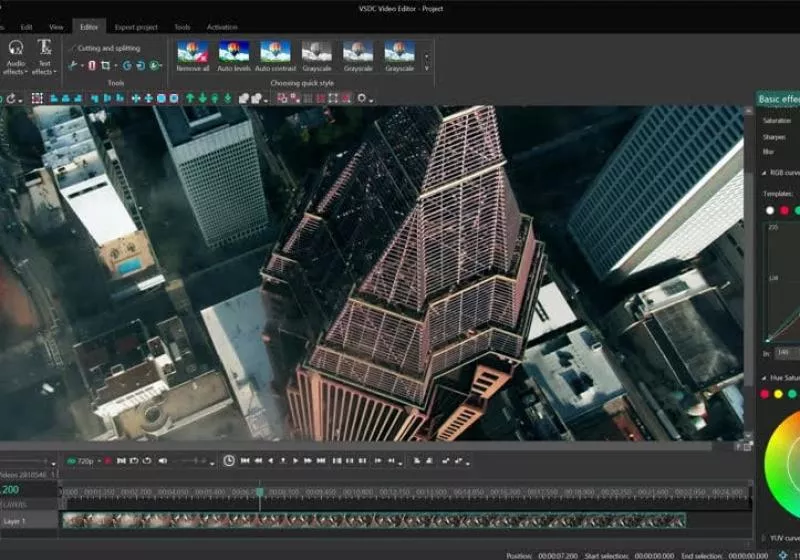Select the red Hue Saturation color dot
800x560 pixels.
pos(764,394)
